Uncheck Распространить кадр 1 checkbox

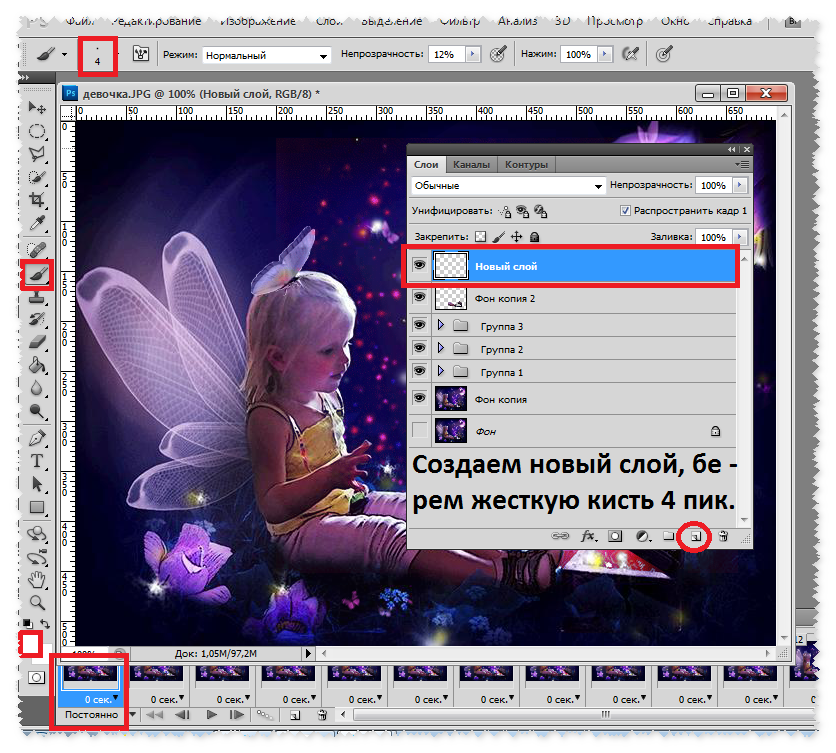point(625,211)
